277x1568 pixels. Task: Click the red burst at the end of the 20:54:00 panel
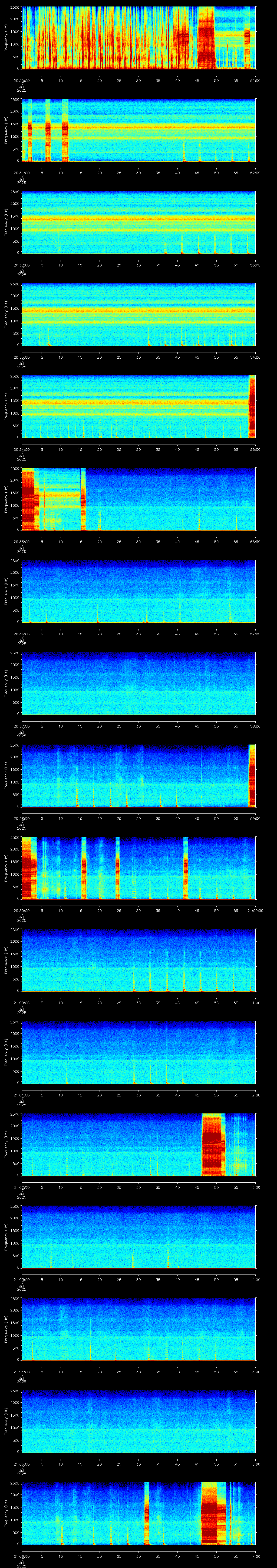pos(252,407)
